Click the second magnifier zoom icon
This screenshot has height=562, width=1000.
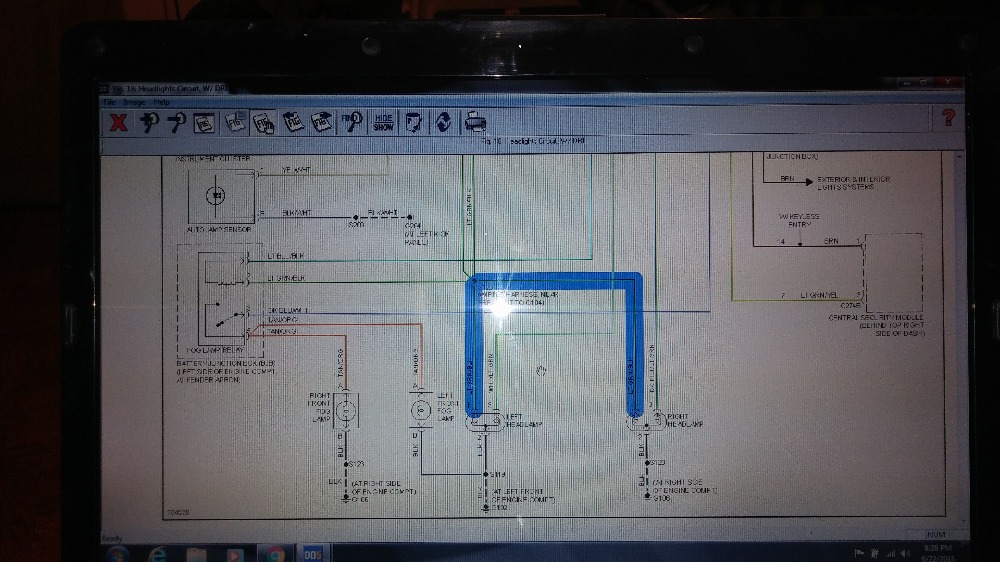(x=177, y=122)
